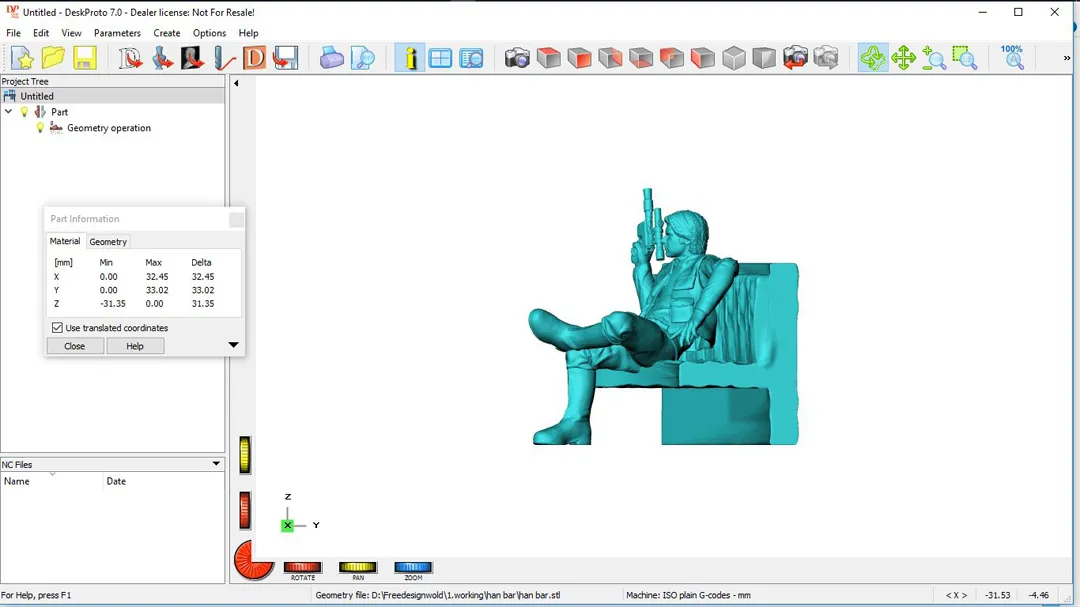The height and width of the screenshot is (607, 1080).
Task: Activate the green rotate mouse tool
Action: point(873,58)
